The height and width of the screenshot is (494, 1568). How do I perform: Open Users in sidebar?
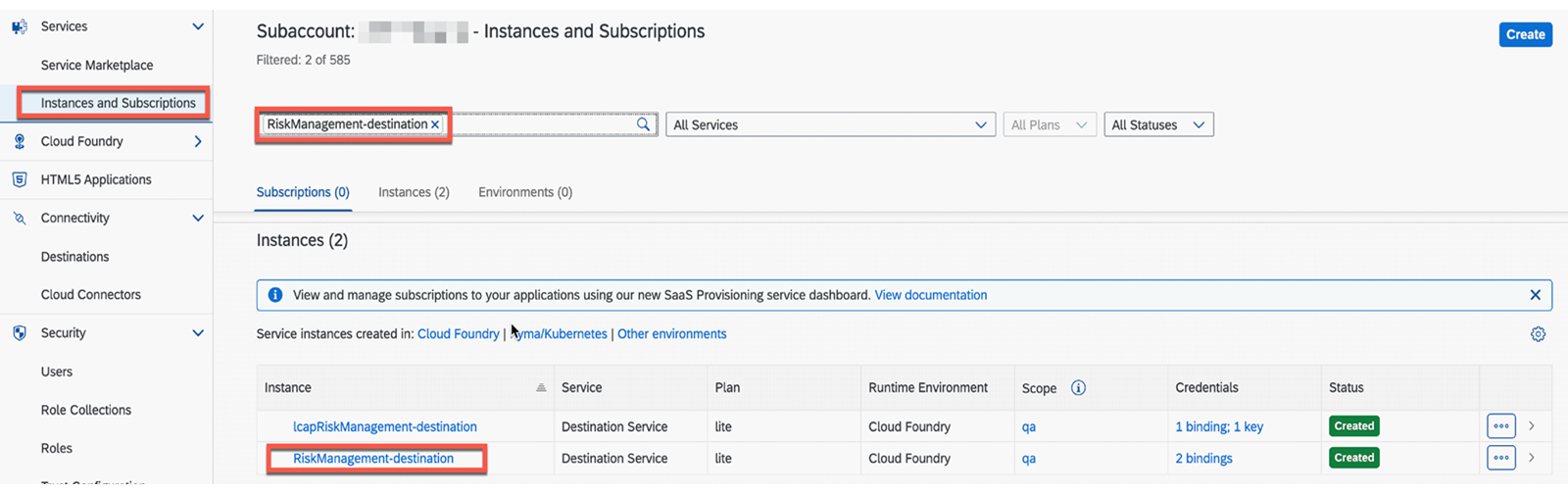click(56, 371)
